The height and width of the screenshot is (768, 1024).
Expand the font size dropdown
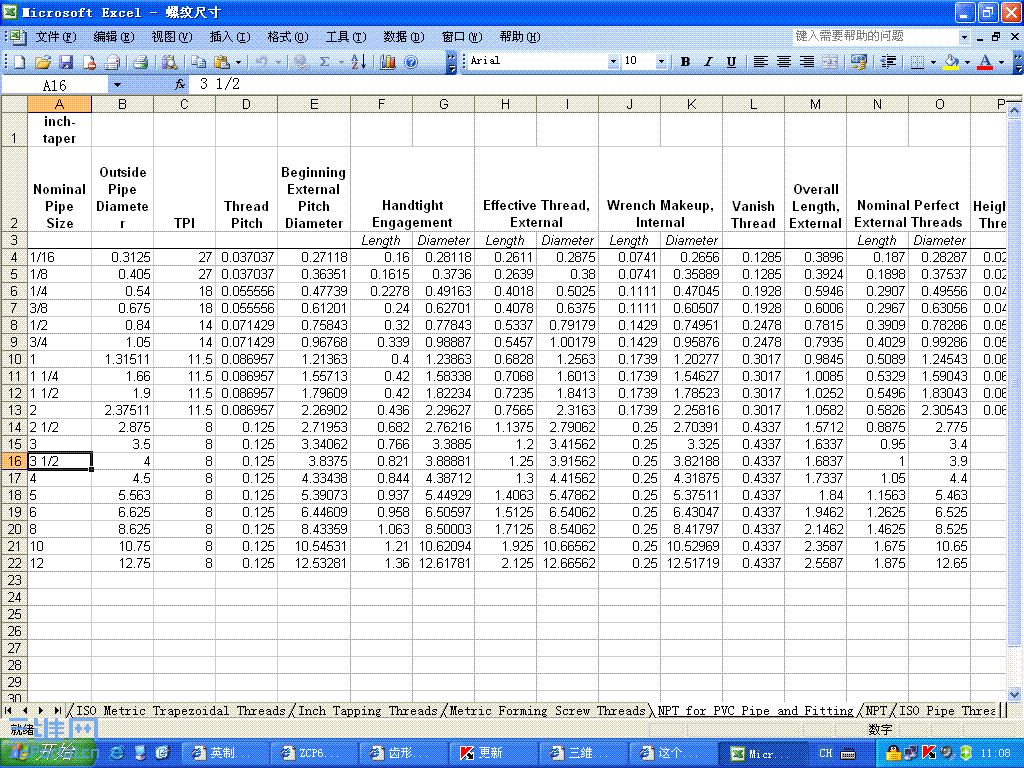coord(661,61)
